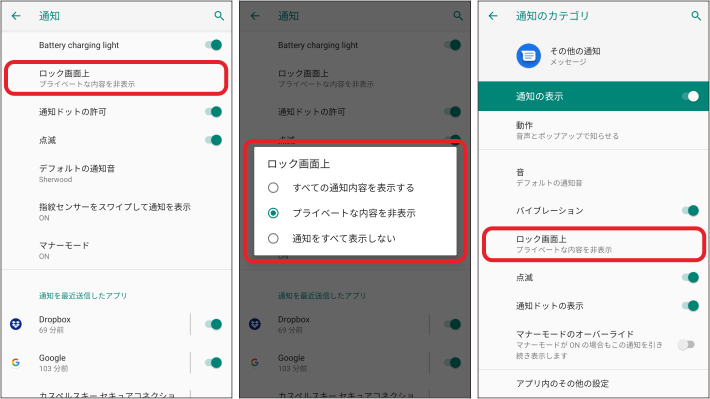The image size is (710, 399).
Task: Tap search icon in 通知のカテゴリ screen
Action: [x=696, y=16]
